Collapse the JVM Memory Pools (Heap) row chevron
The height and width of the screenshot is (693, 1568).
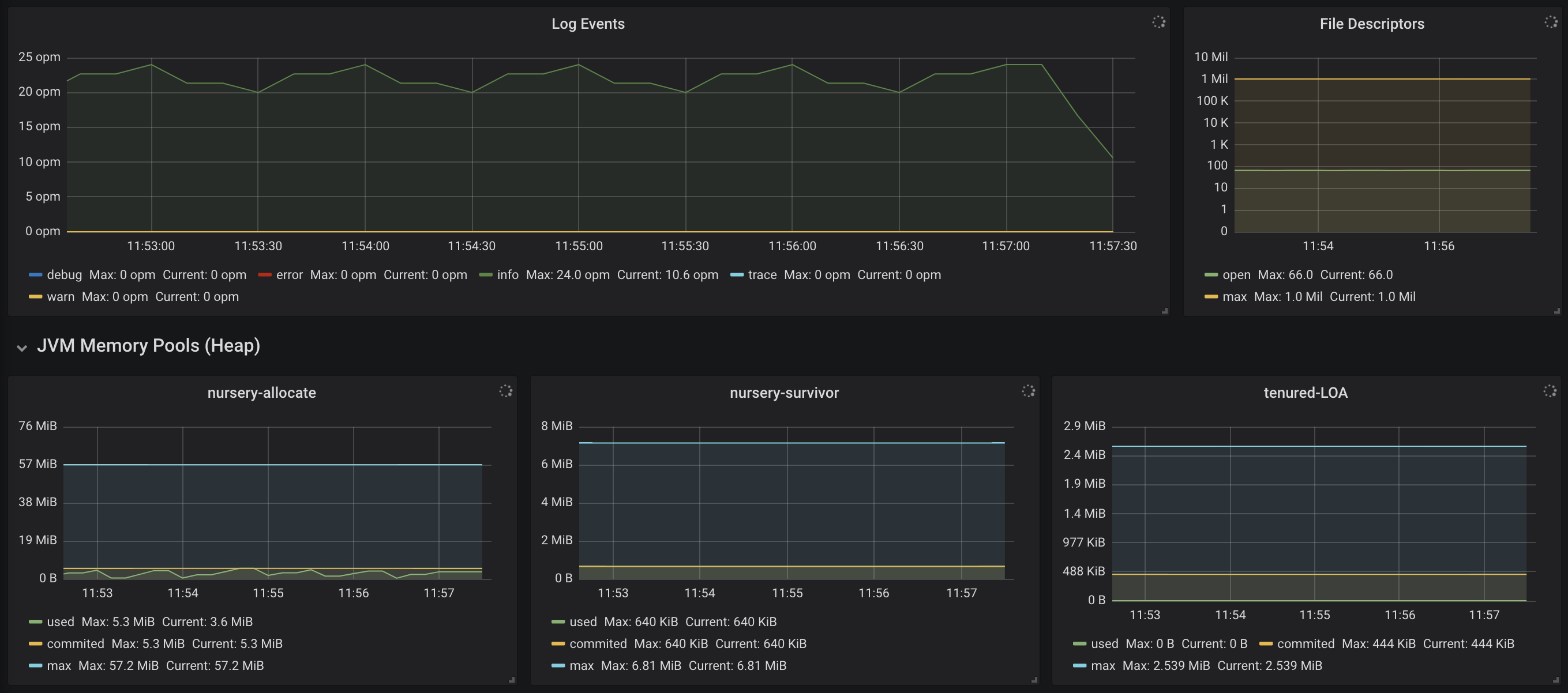[22, 348]
